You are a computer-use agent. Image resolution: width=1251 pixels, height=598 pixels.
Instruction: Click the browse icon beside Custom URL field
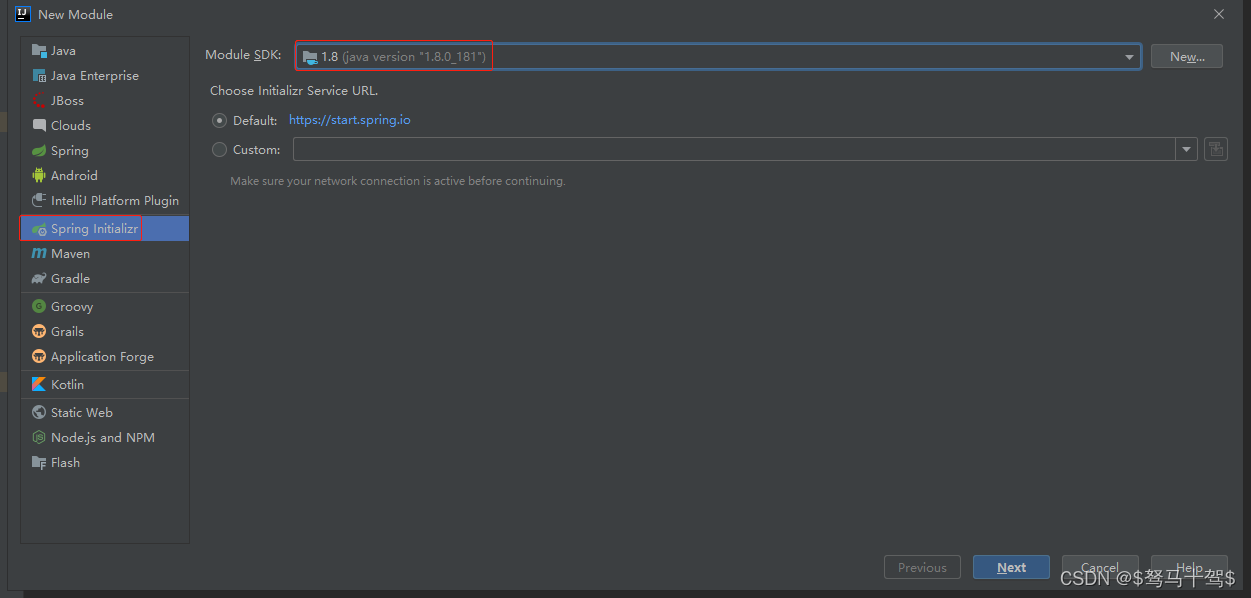(1216, 149)
